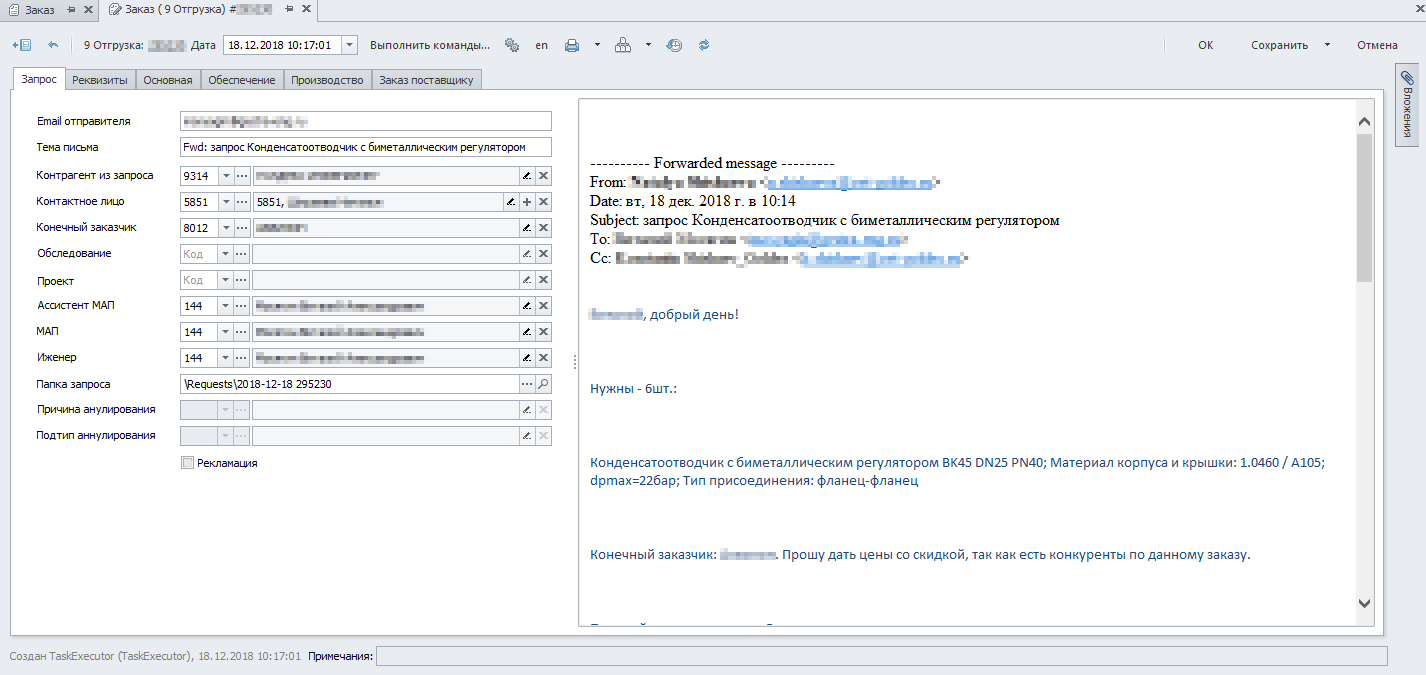Click the clock history icon in toolbar
Image resolution: width=1426 pixels, height=675 pixels.
click(674, 45)
